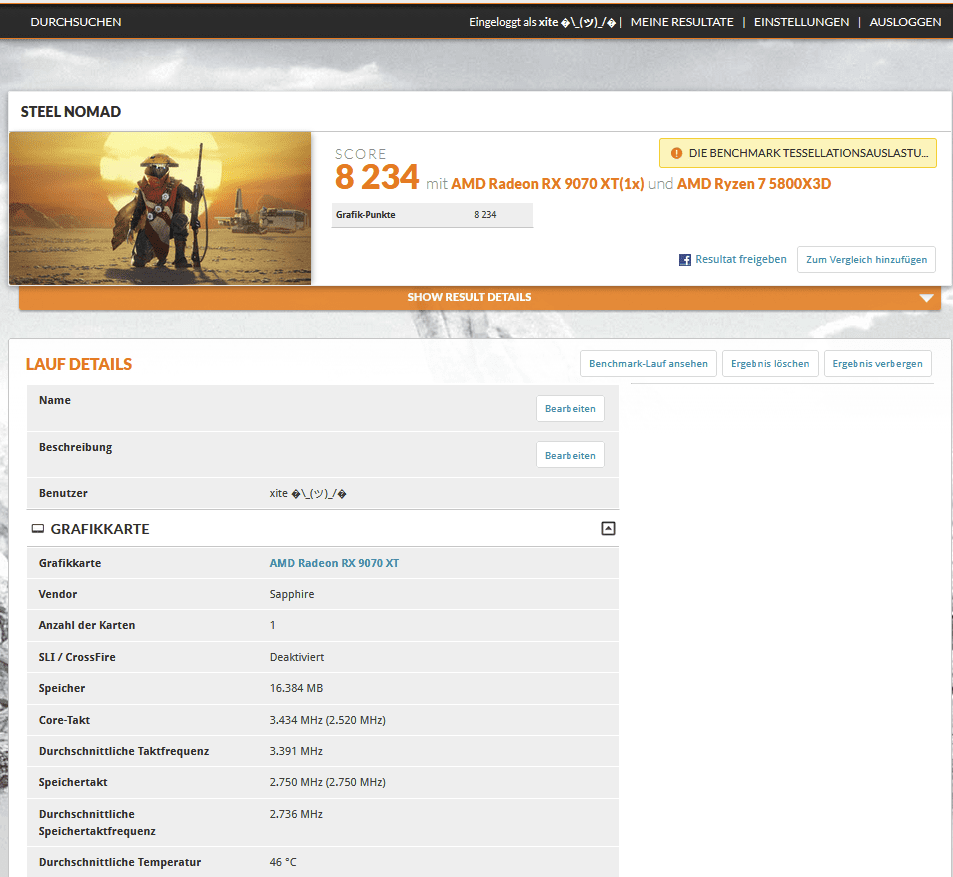953x877 pixels.
Task: Open AMD Ryzen 7 5800X3D link
Action: [754, 184]
